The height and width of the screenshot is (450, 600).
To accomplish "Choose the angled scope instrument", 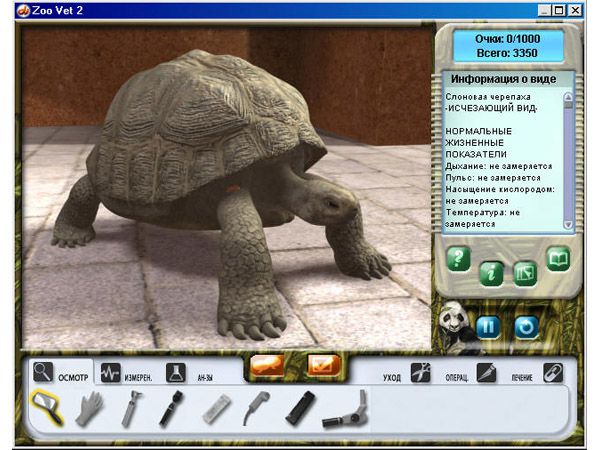I will coord(346,408).
